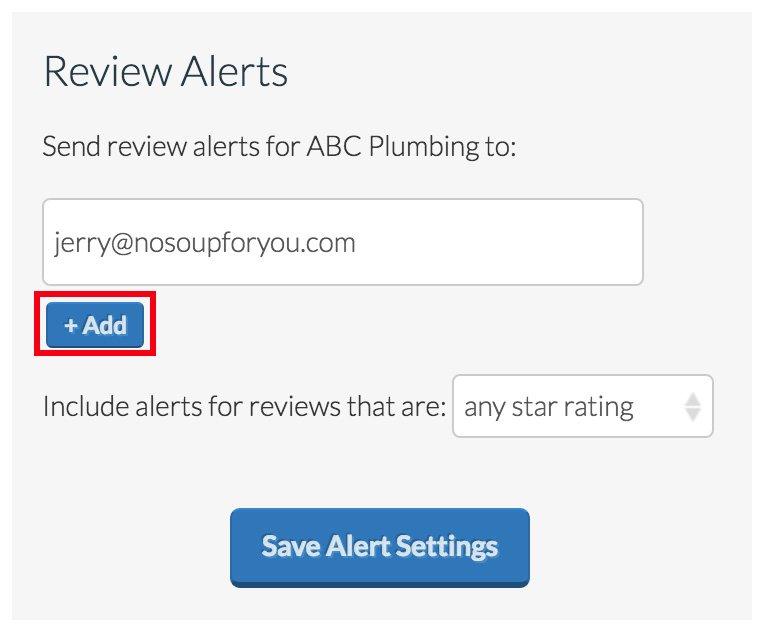Add another alert email recipient

coord(95,325)
